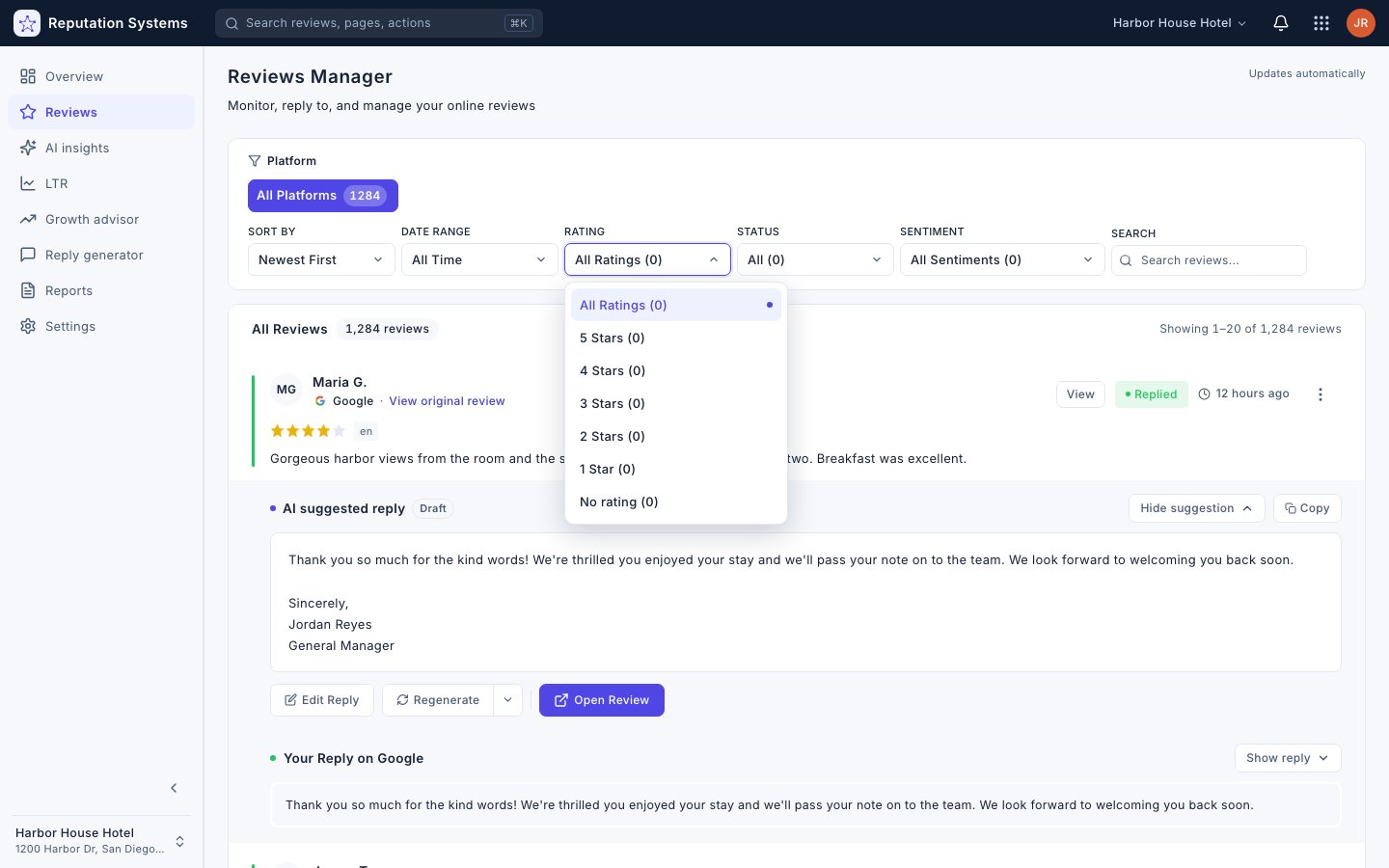
Task: Click View original review link
Action: pyautogui.click(x=447, y=401)
